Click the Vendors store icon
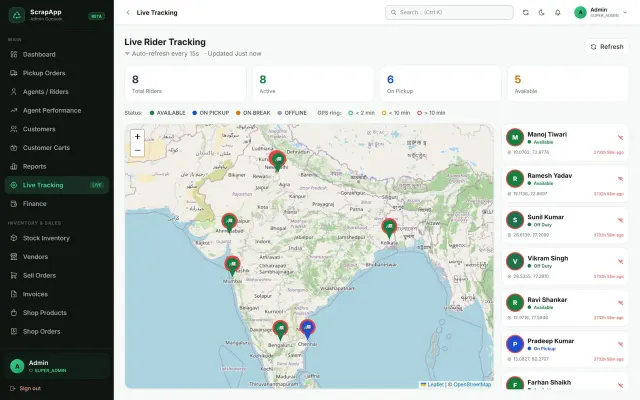This screenshot has height=400, width=640. (13, 257)
